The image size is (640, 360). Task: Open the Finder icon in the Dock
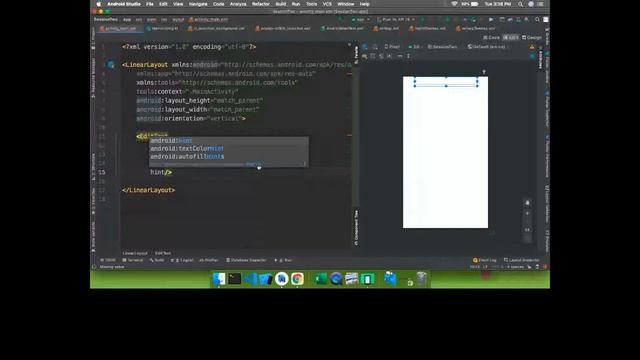point(219,279)
